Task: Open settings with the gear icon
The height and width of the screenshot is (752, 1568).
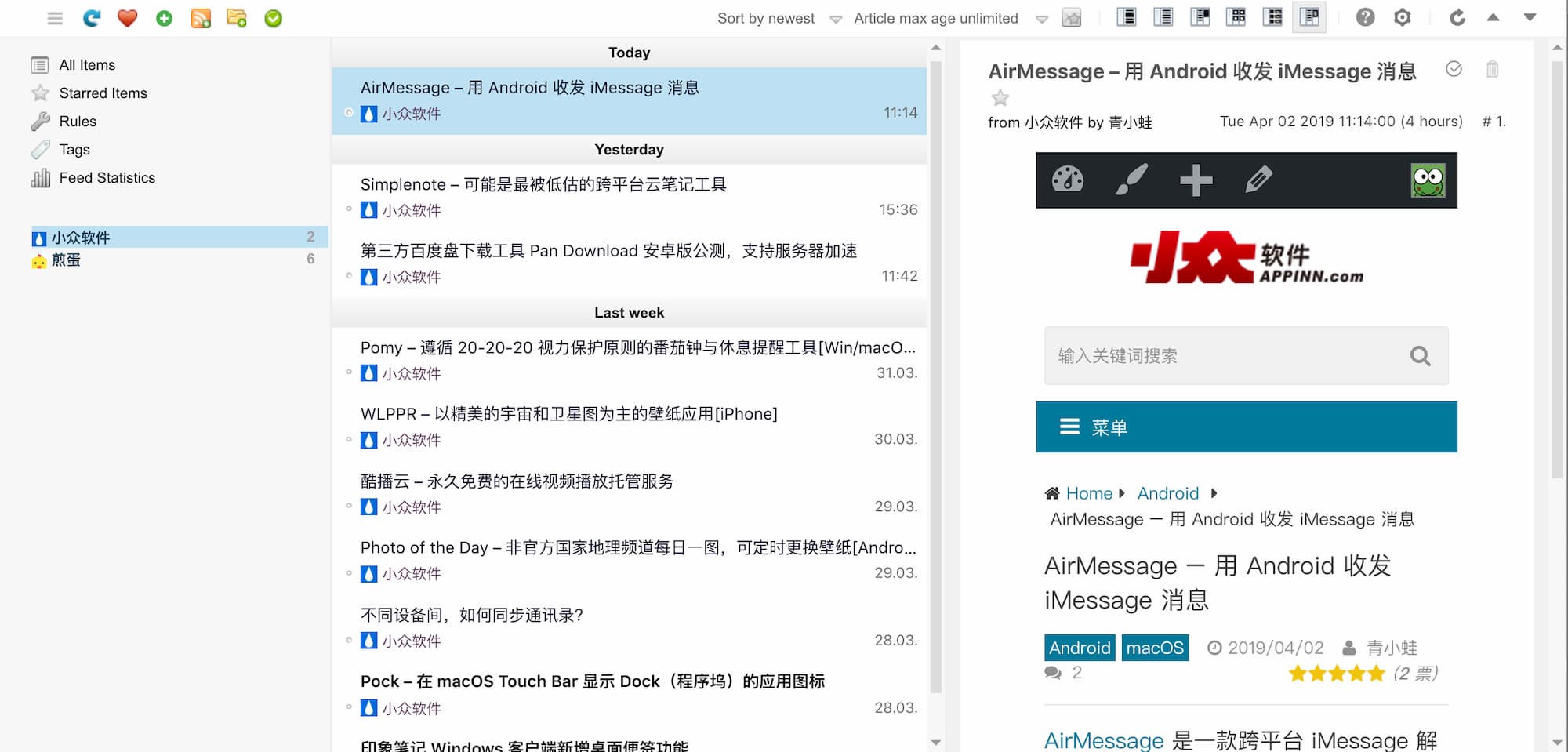Action: pyautogui.click(x=1402, y=17)
